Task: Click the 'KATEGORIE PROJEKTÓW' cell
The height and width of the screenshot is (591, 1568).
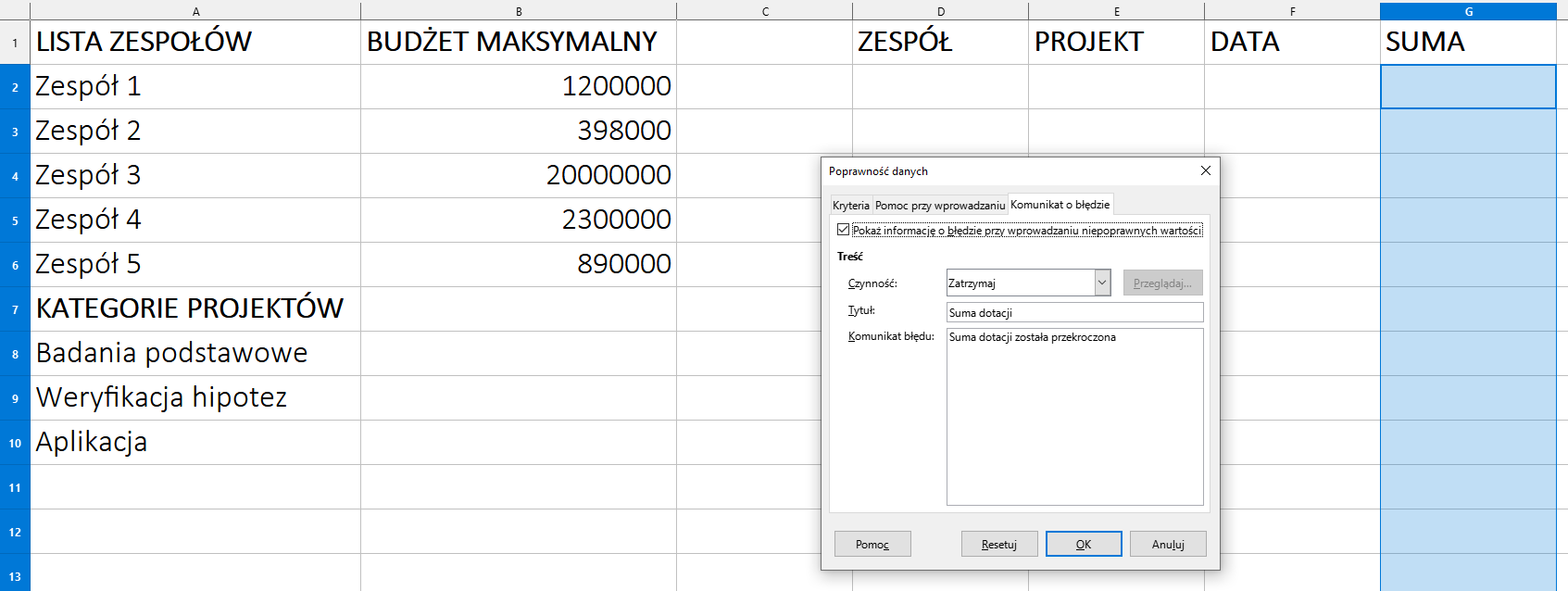Action: point(194,308)
